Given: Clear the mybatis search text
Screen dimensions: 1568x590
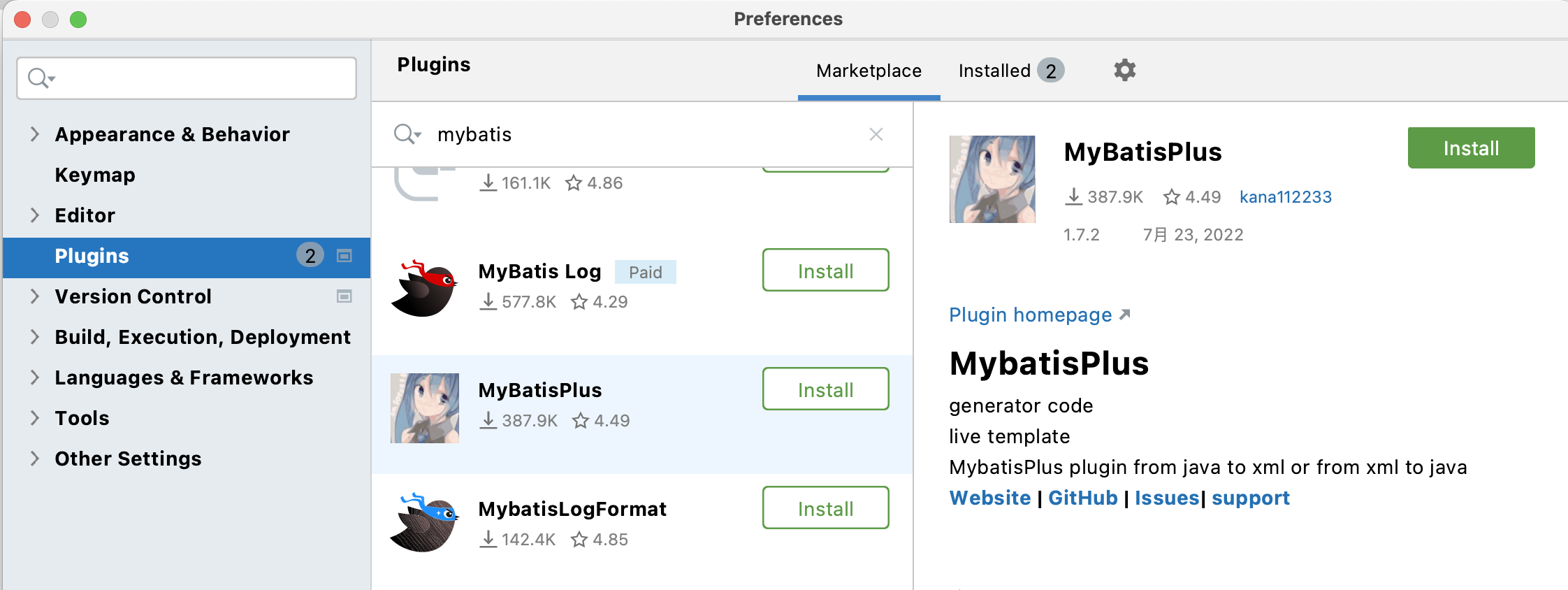Looking at the screenshot, I should pos(876,134).
